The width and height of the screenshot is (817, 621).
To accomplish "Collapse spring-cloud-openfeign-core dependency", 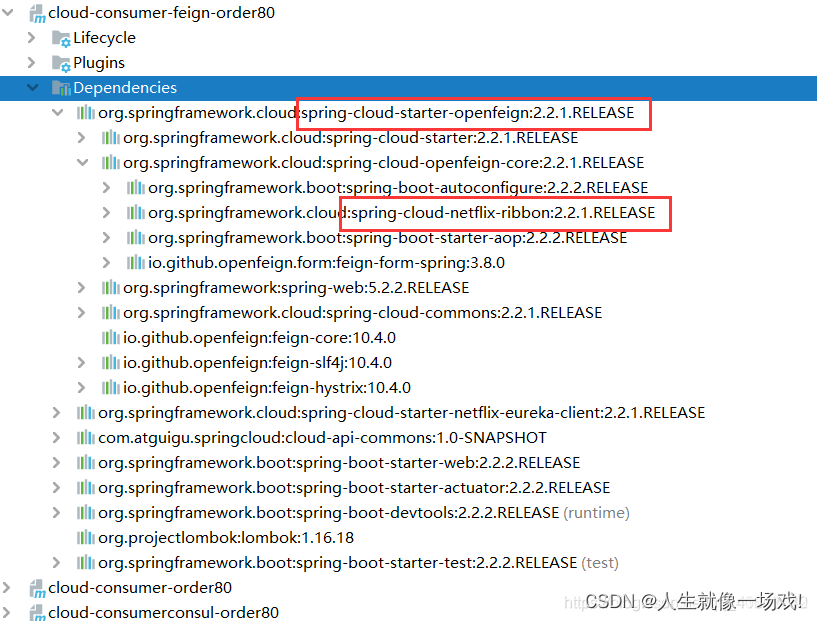I will (x=82, y=163).
